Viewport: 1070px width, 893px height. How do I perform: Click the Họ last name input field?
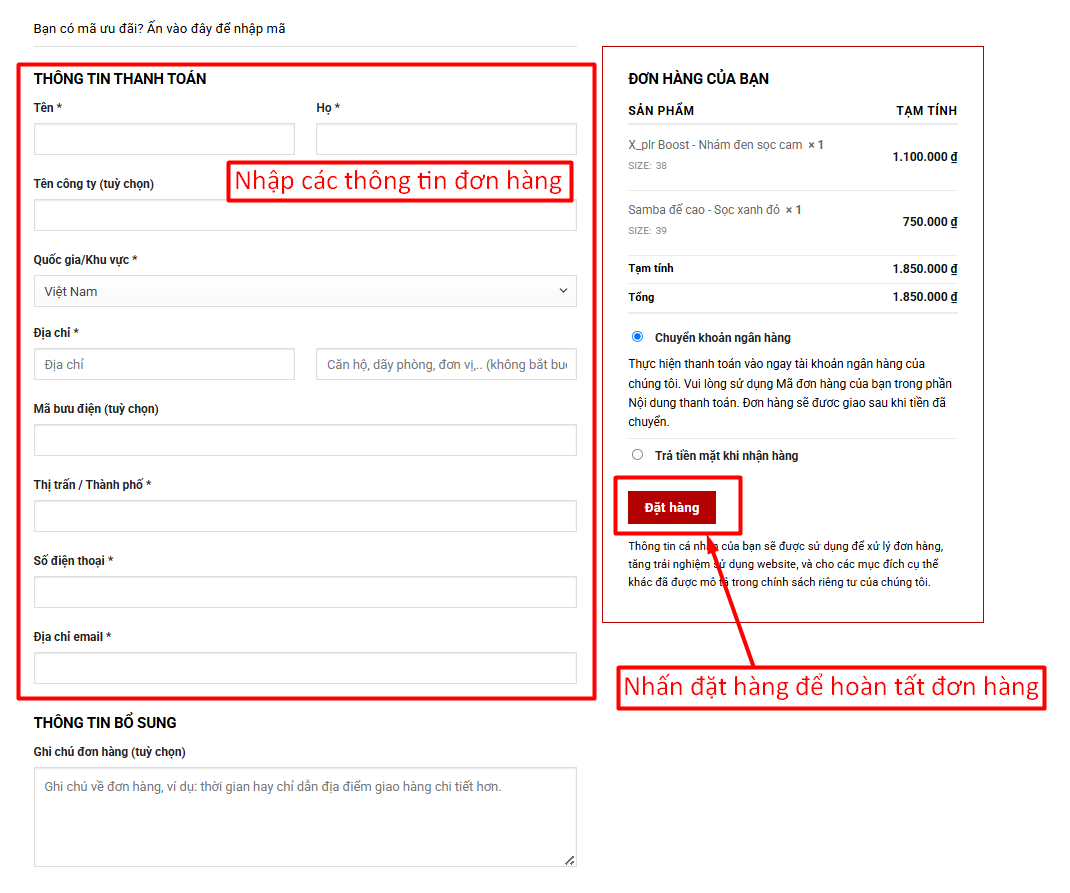click(x=446, y=139)
